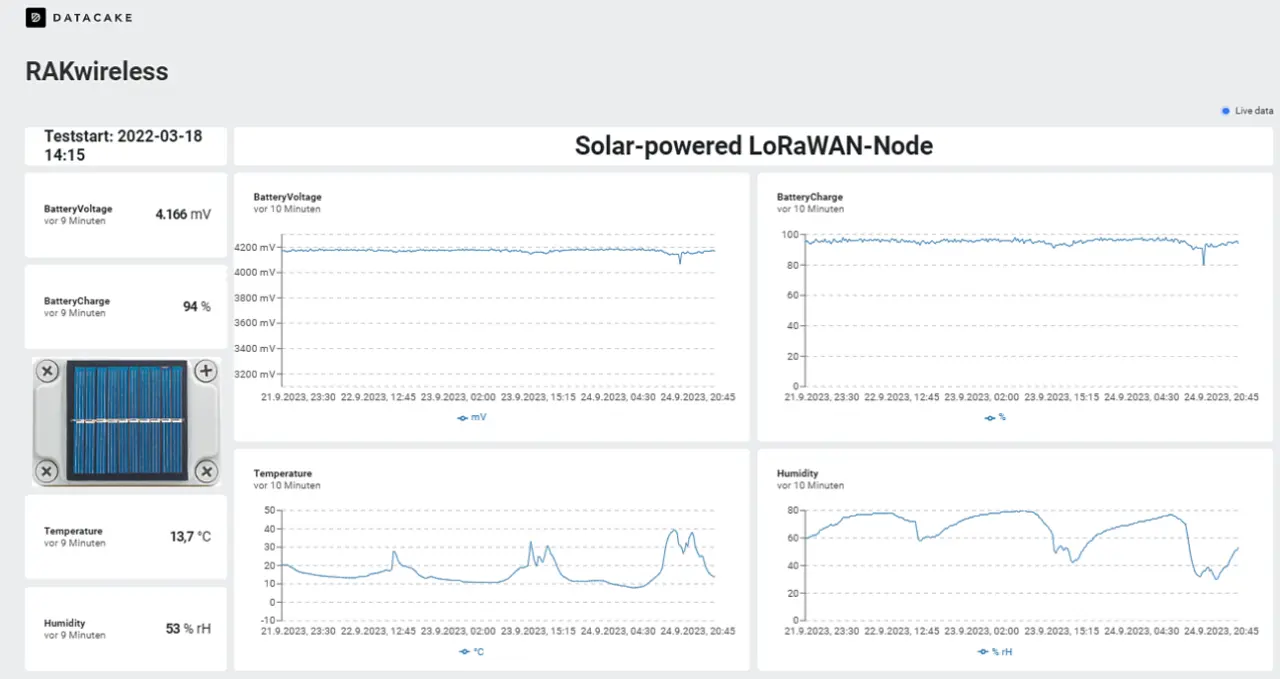Select the BatteryCharge 94 % value card

pos(126,307)
